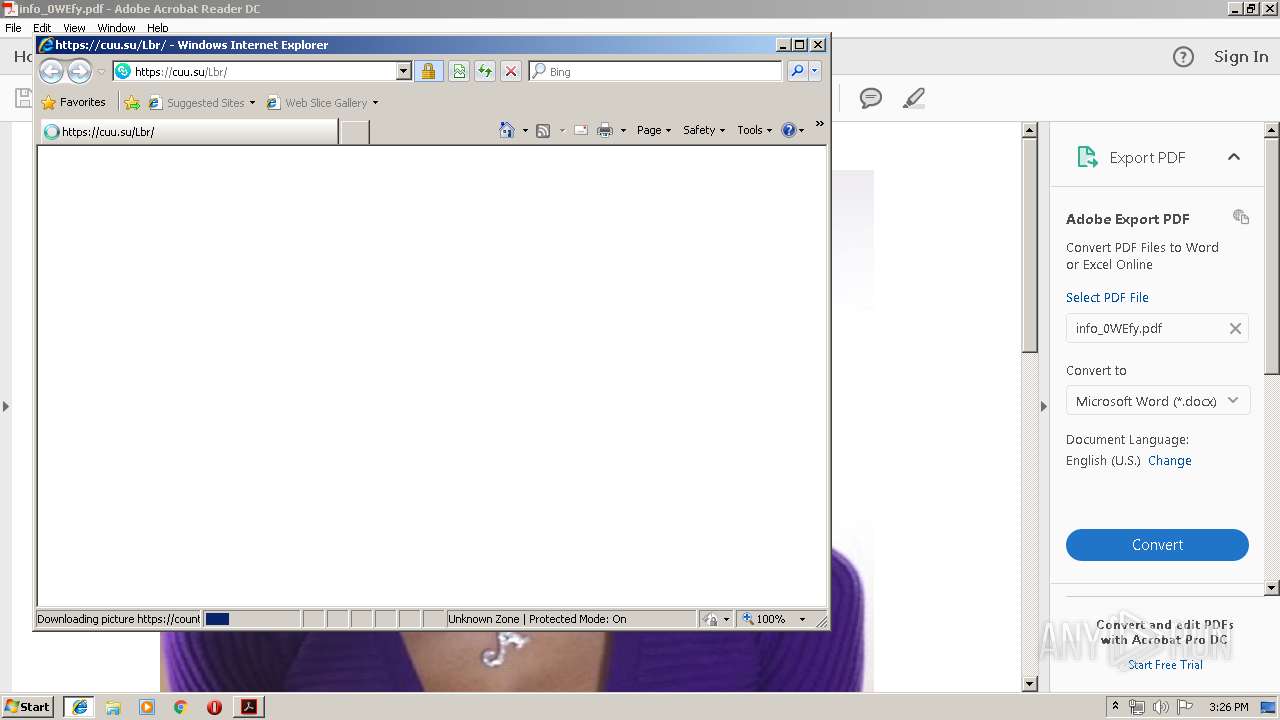Screen dimensions: 1280x720
Task: Open the Favorites center
Action: [x=73, y=102]
